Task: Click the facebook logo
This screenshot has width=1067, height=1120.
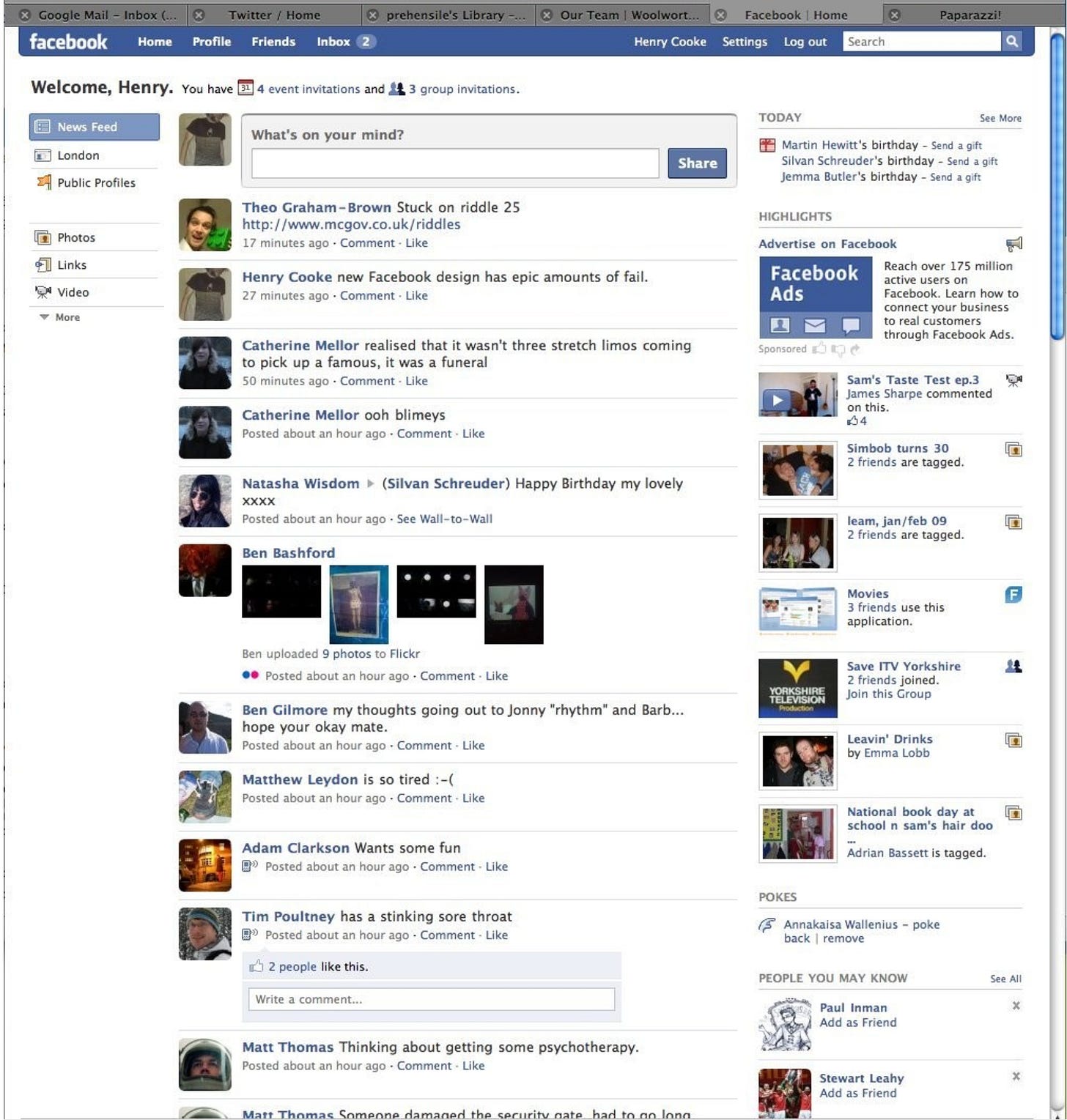Action: (x=68, y=42)
